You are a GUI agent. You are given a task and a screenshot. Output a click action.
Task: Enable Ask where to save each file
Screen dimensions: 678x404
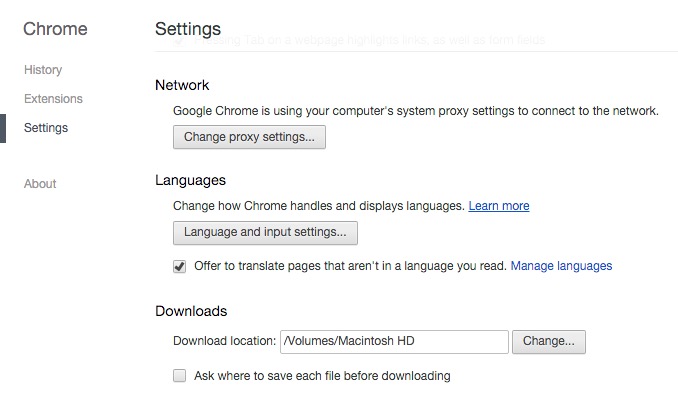179,375
